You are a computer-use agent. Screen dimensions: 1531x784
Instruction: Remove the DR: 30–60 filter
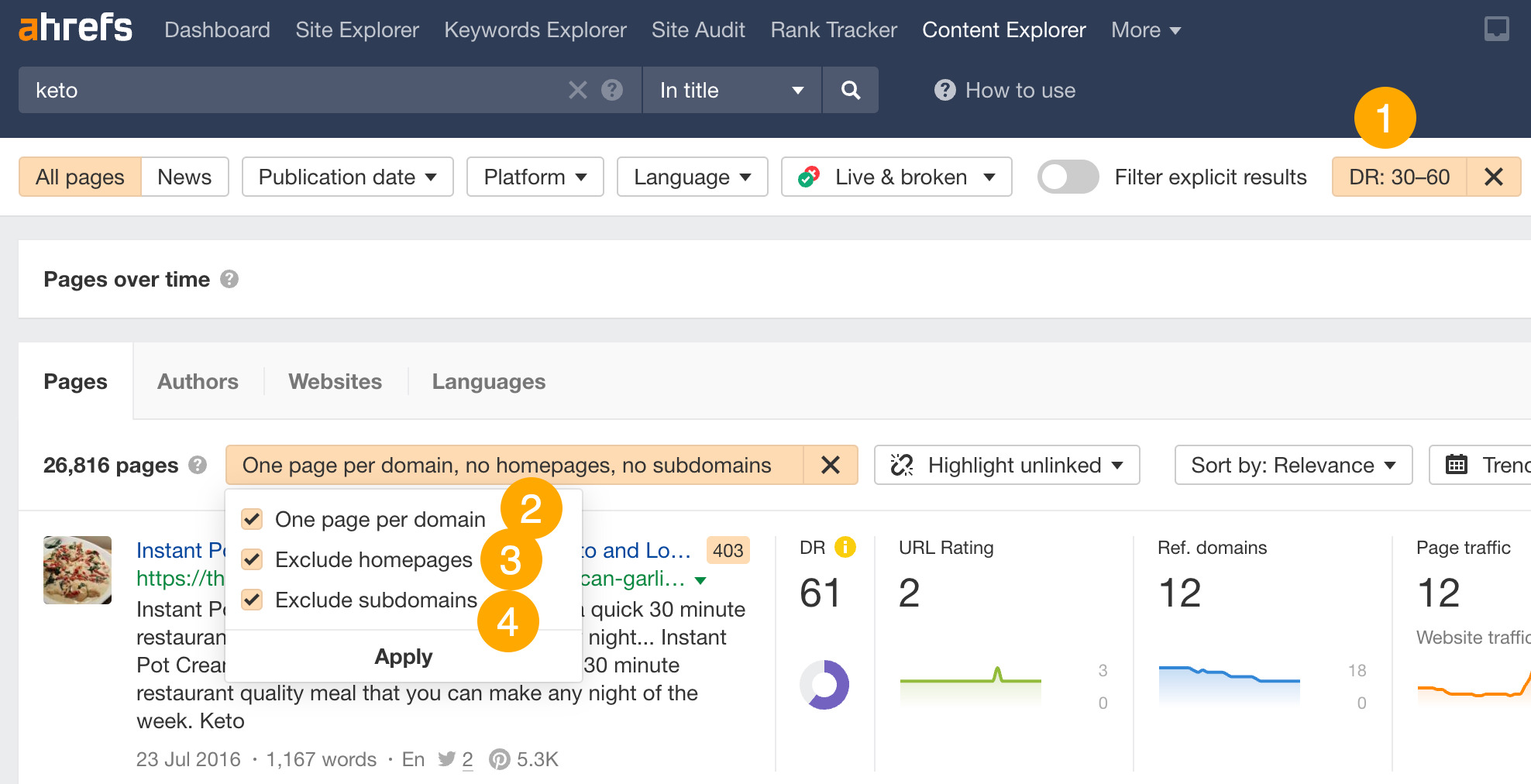[x=1493, y=177]
